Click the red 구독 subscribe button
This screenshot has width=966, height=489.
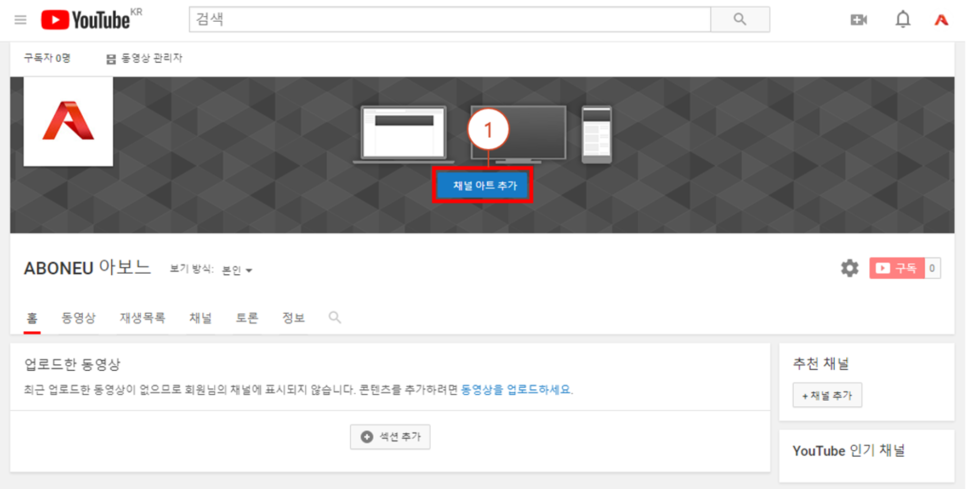[897, 269]
